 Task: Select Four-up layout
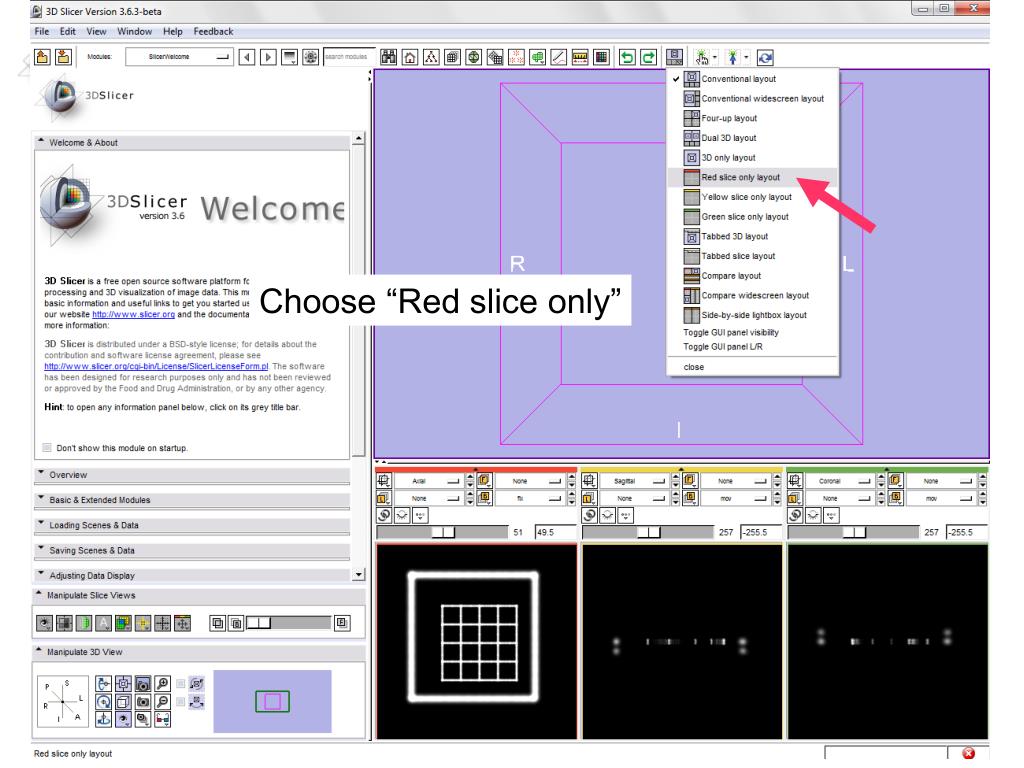(x=752, y=118)
